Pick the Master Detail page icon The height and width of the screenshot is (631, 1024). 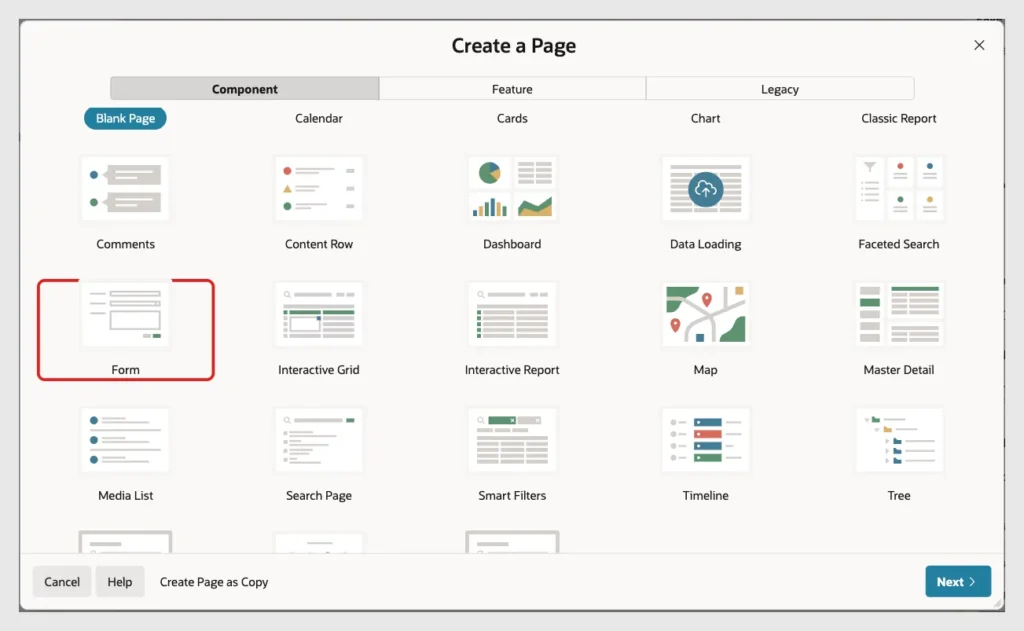[x=899, y=314]
